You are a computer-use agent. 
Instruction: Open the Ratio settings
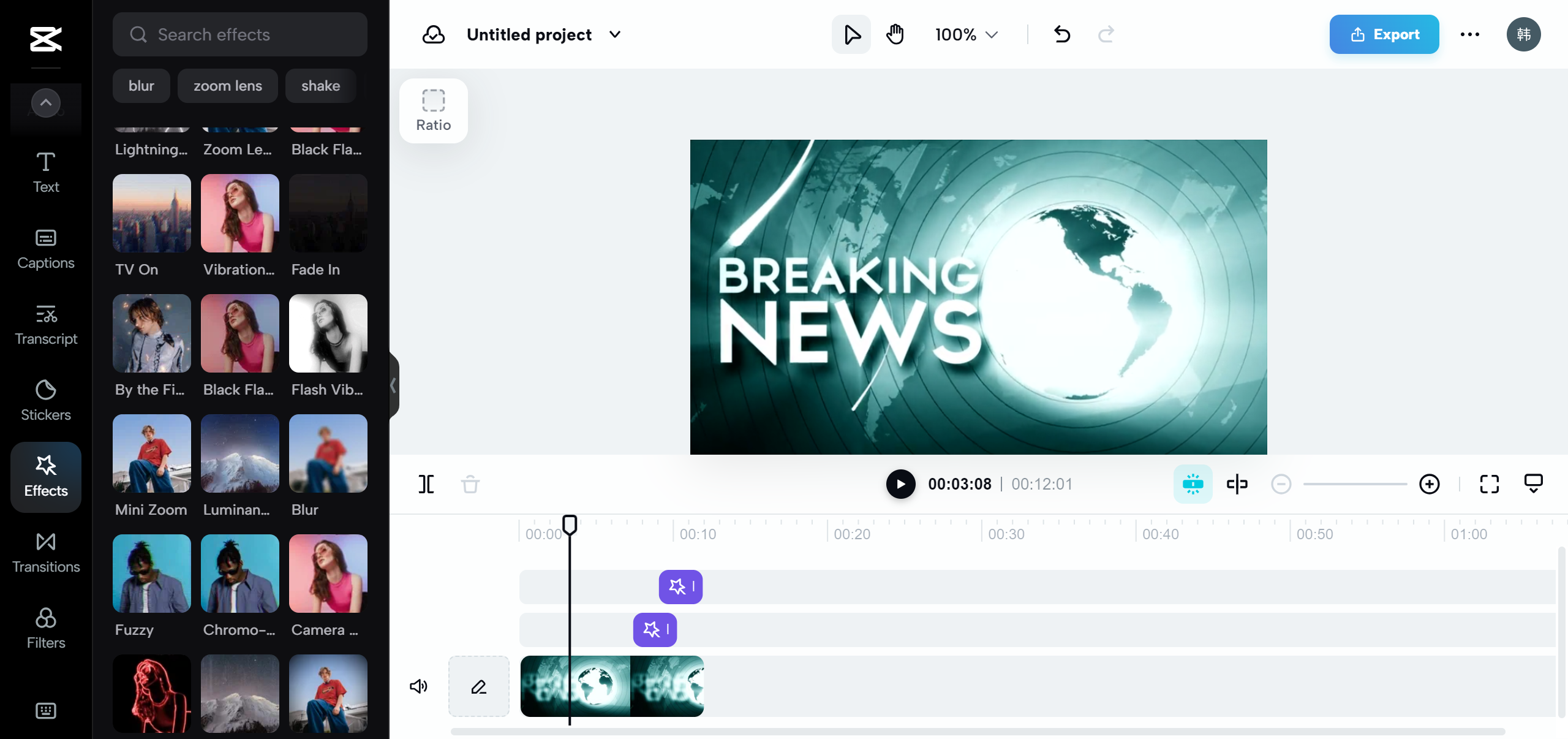[434, 111]
